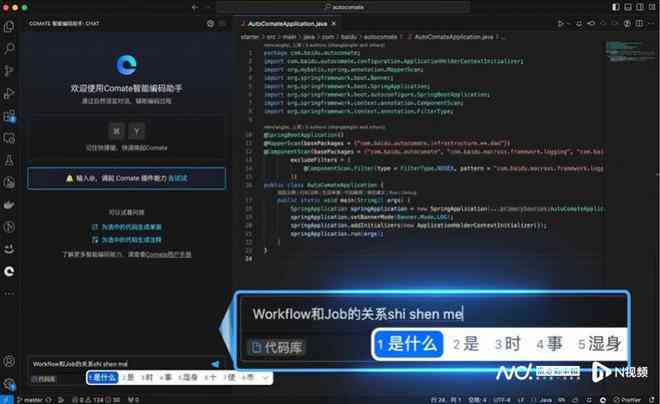Open the Source Control view

coord(9,71)
